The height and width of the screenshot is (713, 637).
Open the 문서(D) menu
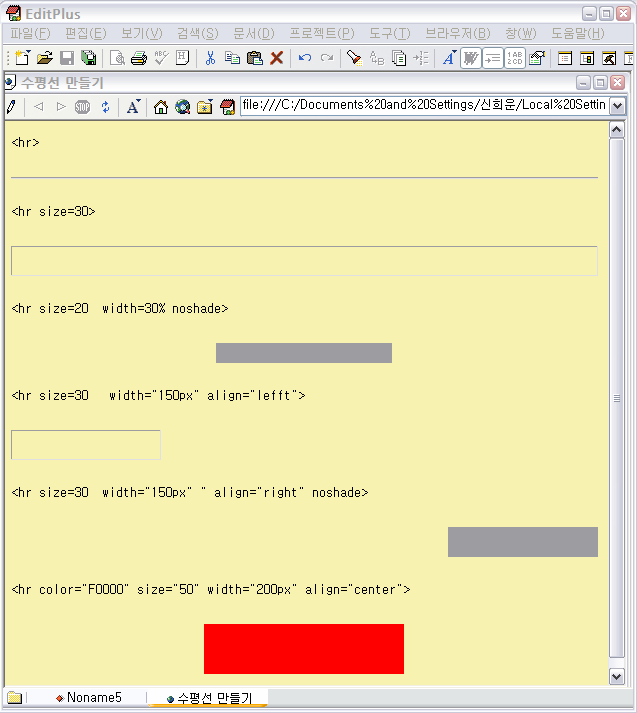pos(254,34)
